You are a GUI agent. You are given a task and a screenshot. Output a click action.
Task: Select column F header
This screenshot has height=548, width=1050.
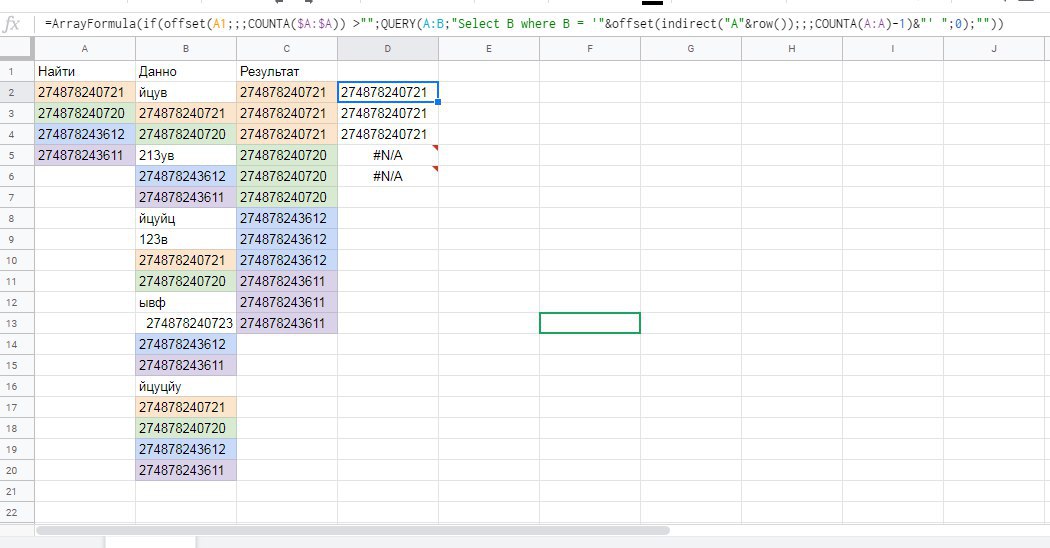(590, 49)
